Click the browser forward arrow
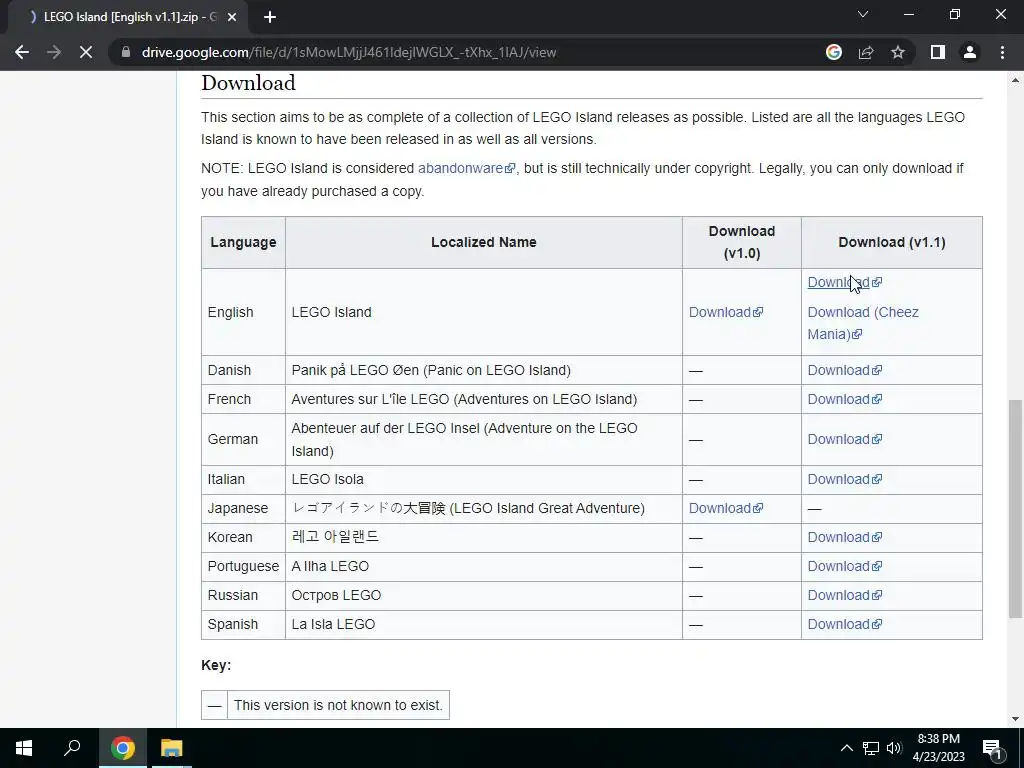The width and height of the screenshot is (1024, 768). coord(54,52)
